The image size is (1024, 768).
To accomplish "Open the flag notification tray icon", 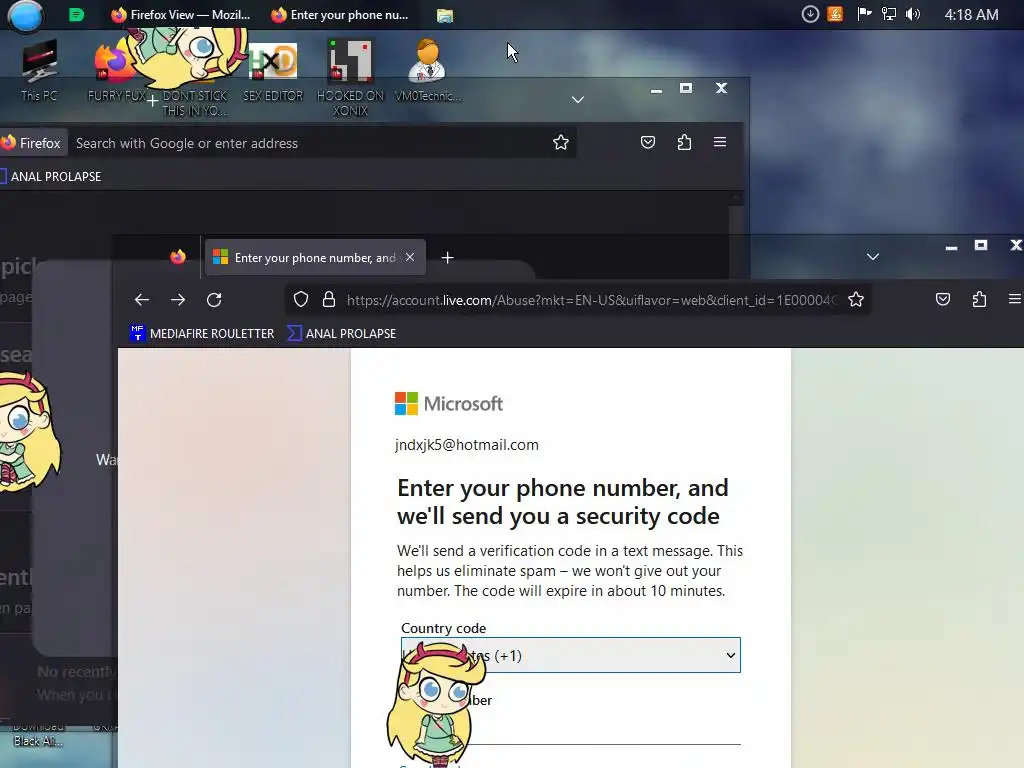I will tap(864, 14).
